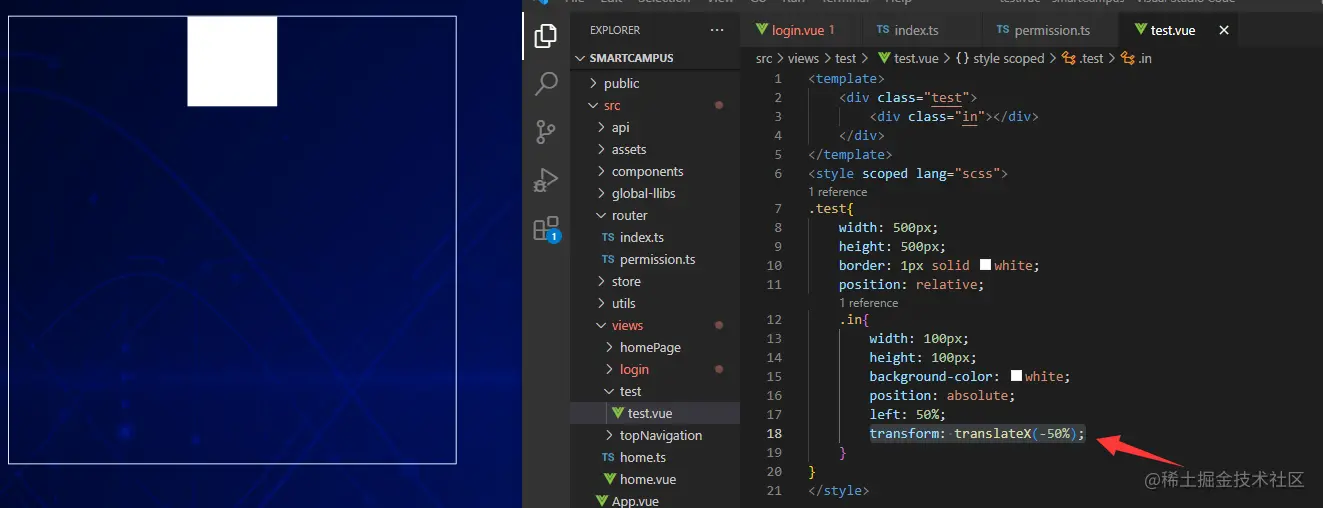The height and width of the screenshot is (508, 1323).
Task: Open permission.ts in the file tree
Action: click(x=655, y=259)
